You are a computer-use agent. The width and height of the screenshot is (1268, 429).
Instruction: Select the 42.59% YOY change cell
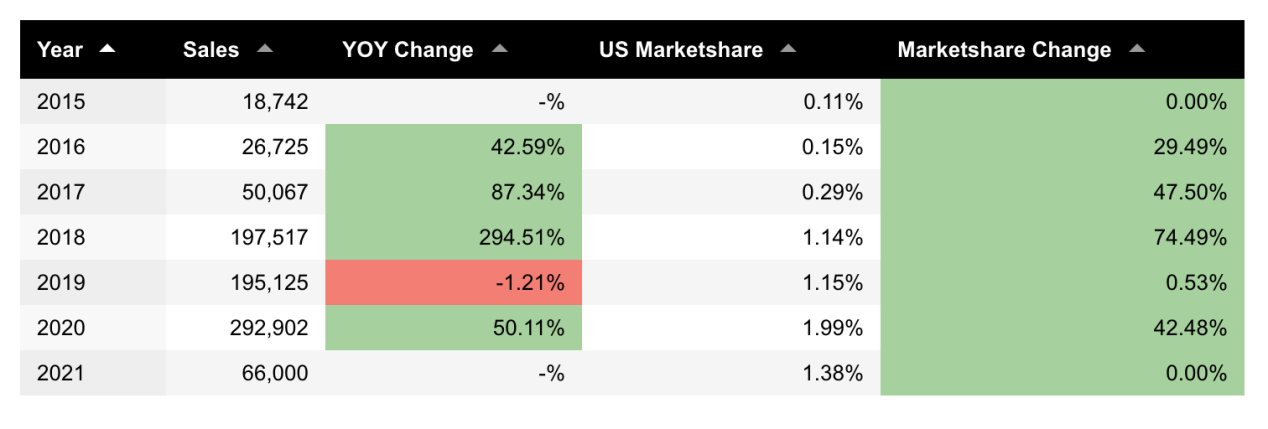click(453, 147)
